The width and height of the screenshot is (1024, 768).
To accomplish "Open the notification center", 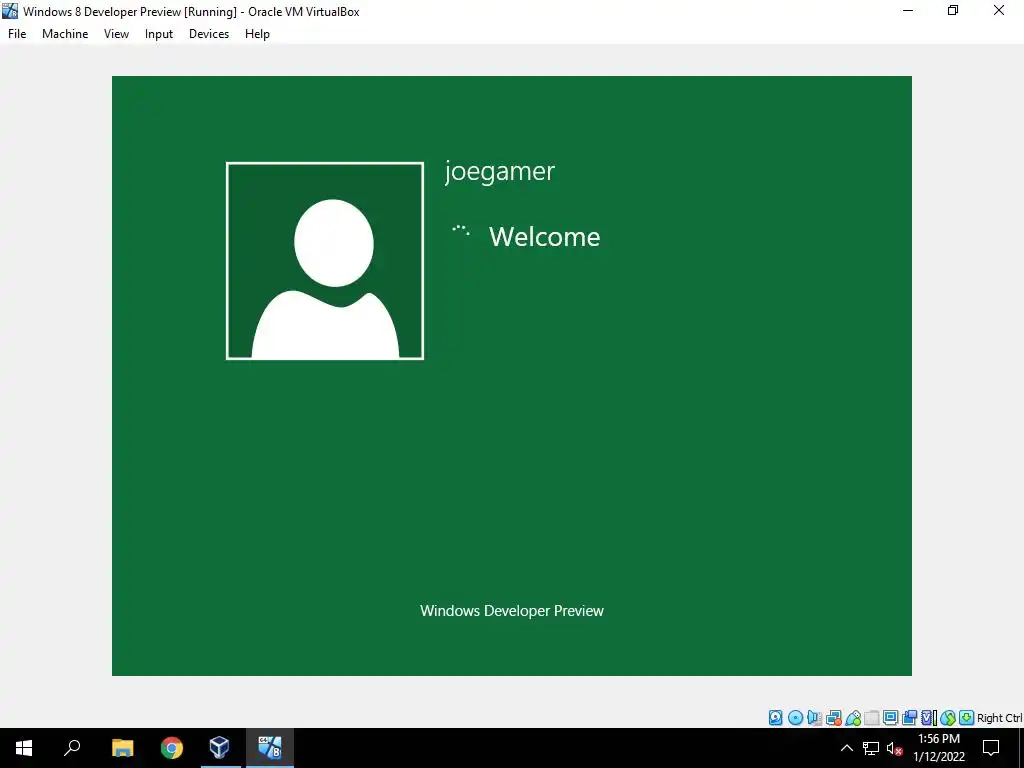I will [991, 748].
